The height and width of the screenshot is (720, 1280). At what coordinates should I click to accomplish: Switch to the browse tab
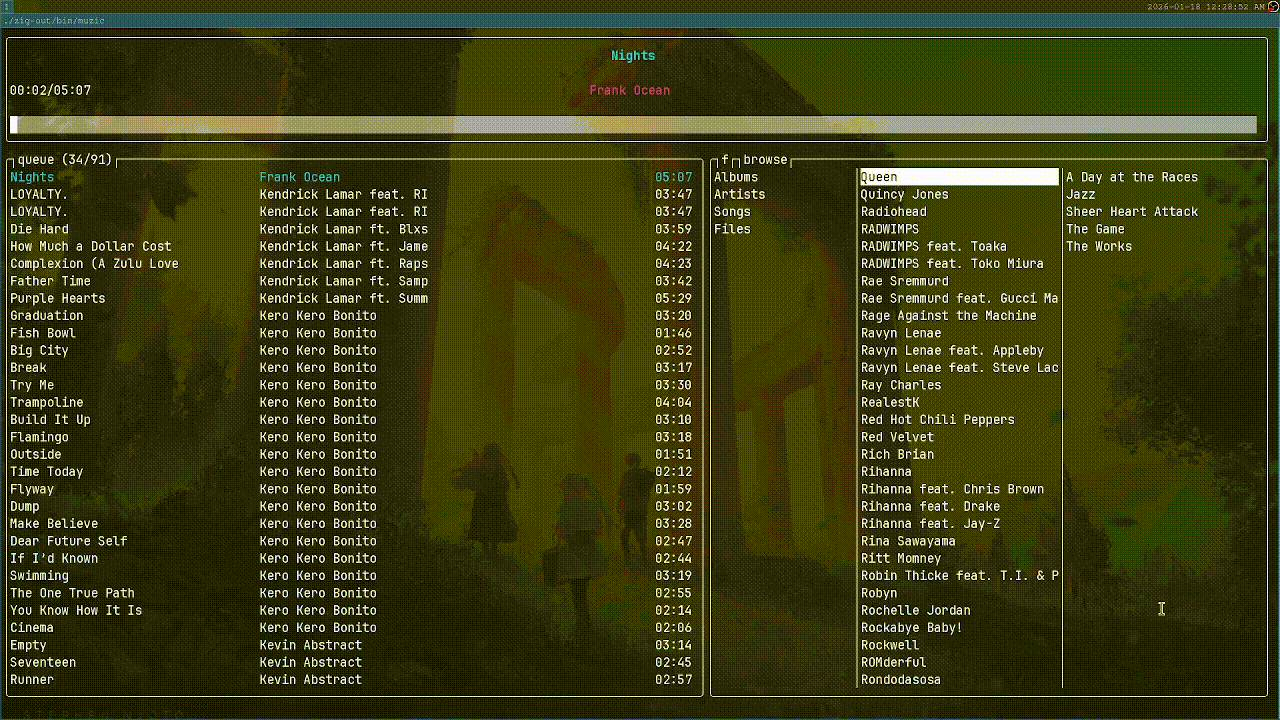pos(765,160)
